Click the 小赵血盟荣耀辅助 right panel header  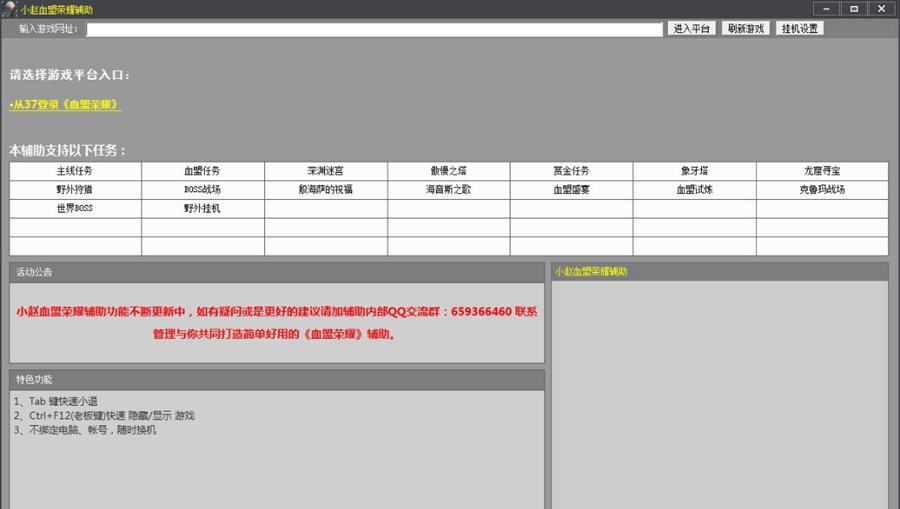tap(720, 272)
